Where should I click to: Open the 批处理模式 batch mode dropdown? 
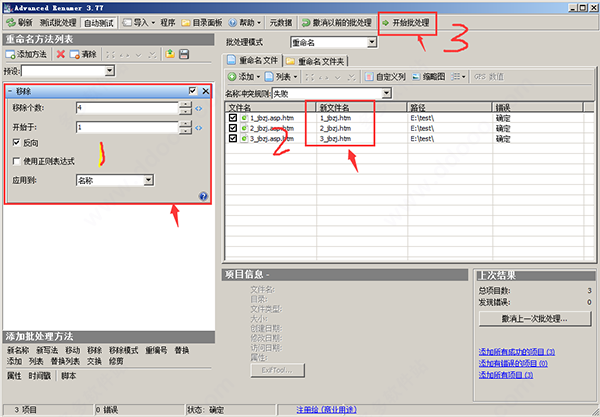[372, 42]
